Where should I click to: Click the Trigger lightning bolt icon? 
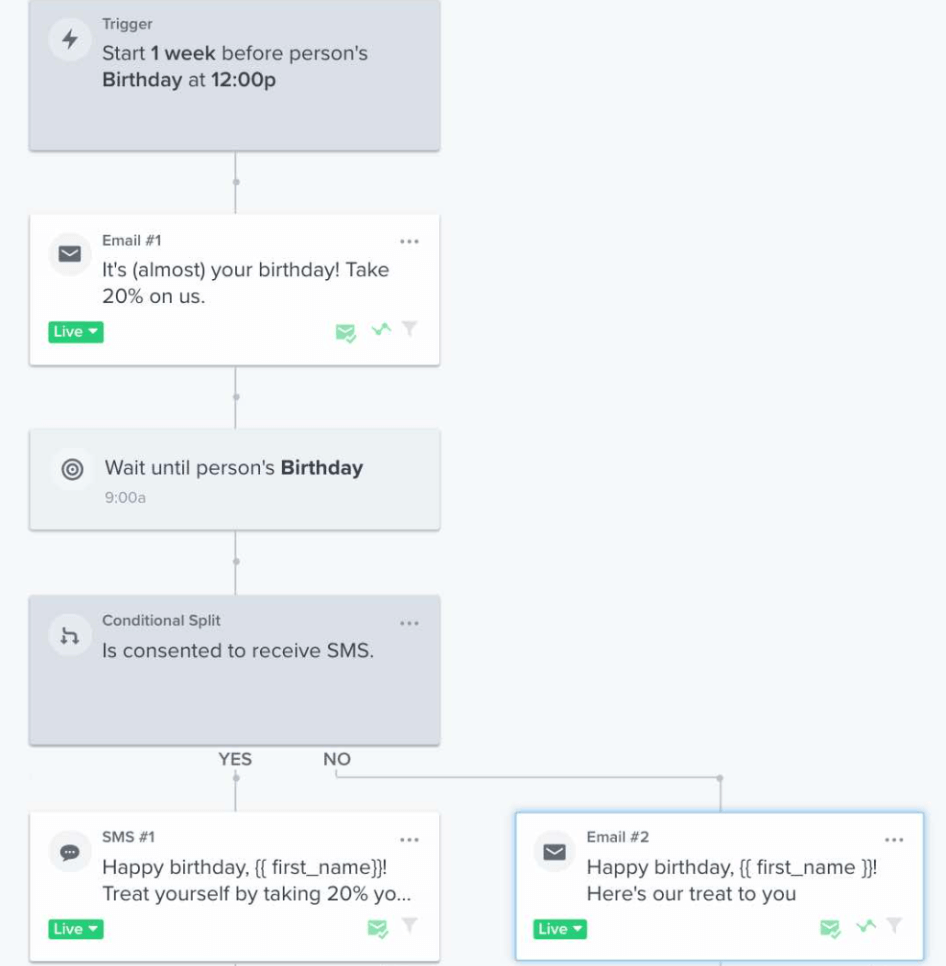coord(70,40)
